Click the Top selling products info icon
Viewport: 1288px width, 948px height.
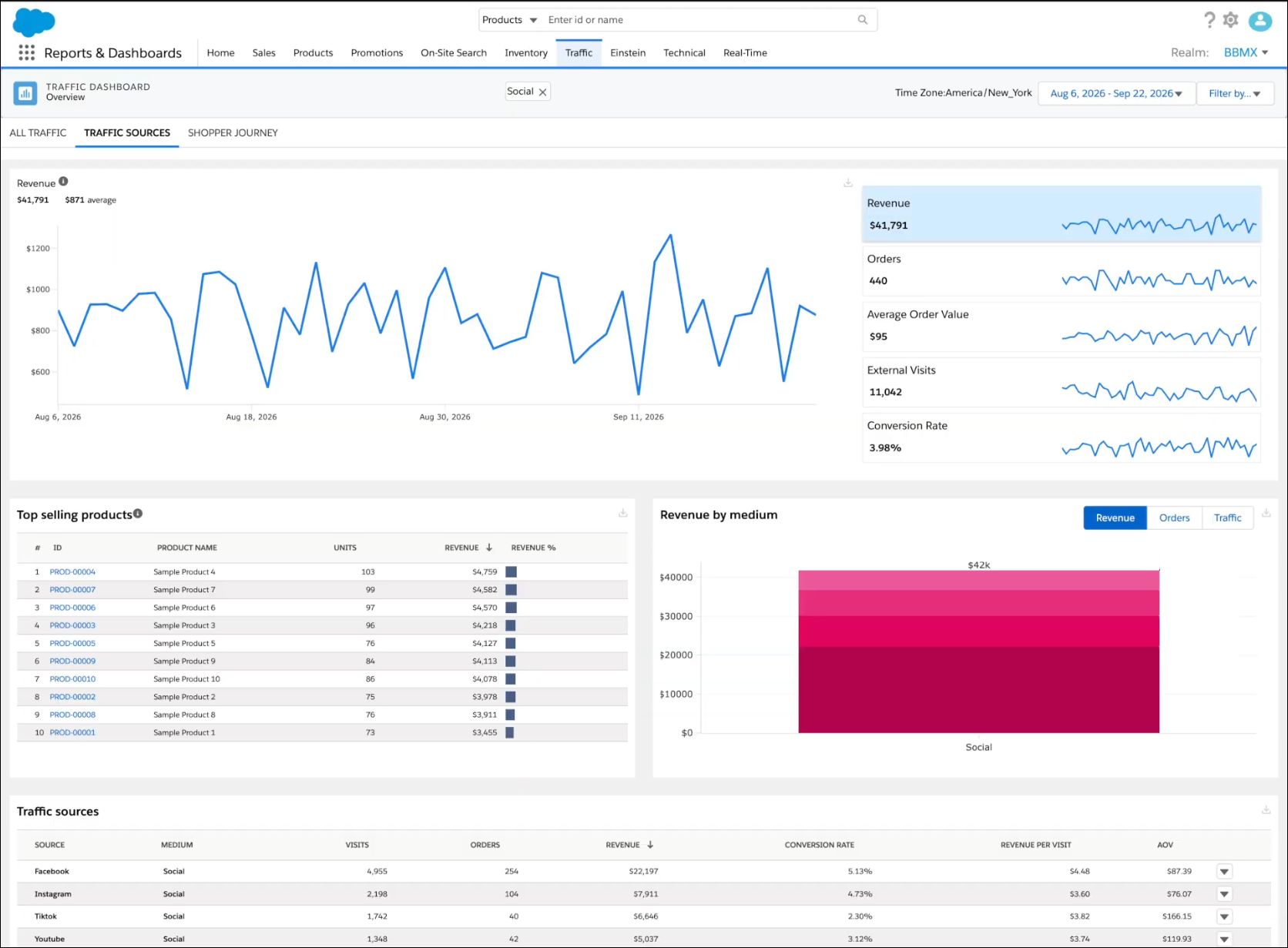[x=138, y=514]
